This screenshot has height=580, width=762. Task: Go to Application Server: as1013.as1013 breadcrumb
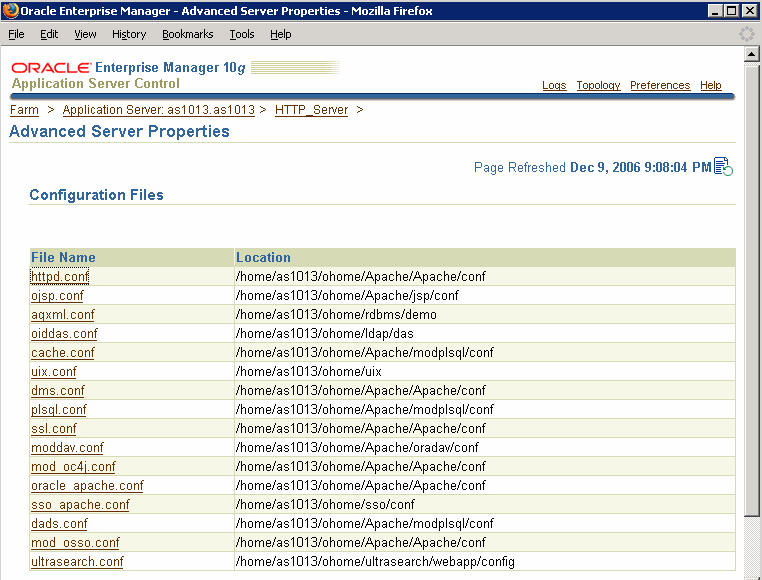pyautogui.click(x=158, y=110)
